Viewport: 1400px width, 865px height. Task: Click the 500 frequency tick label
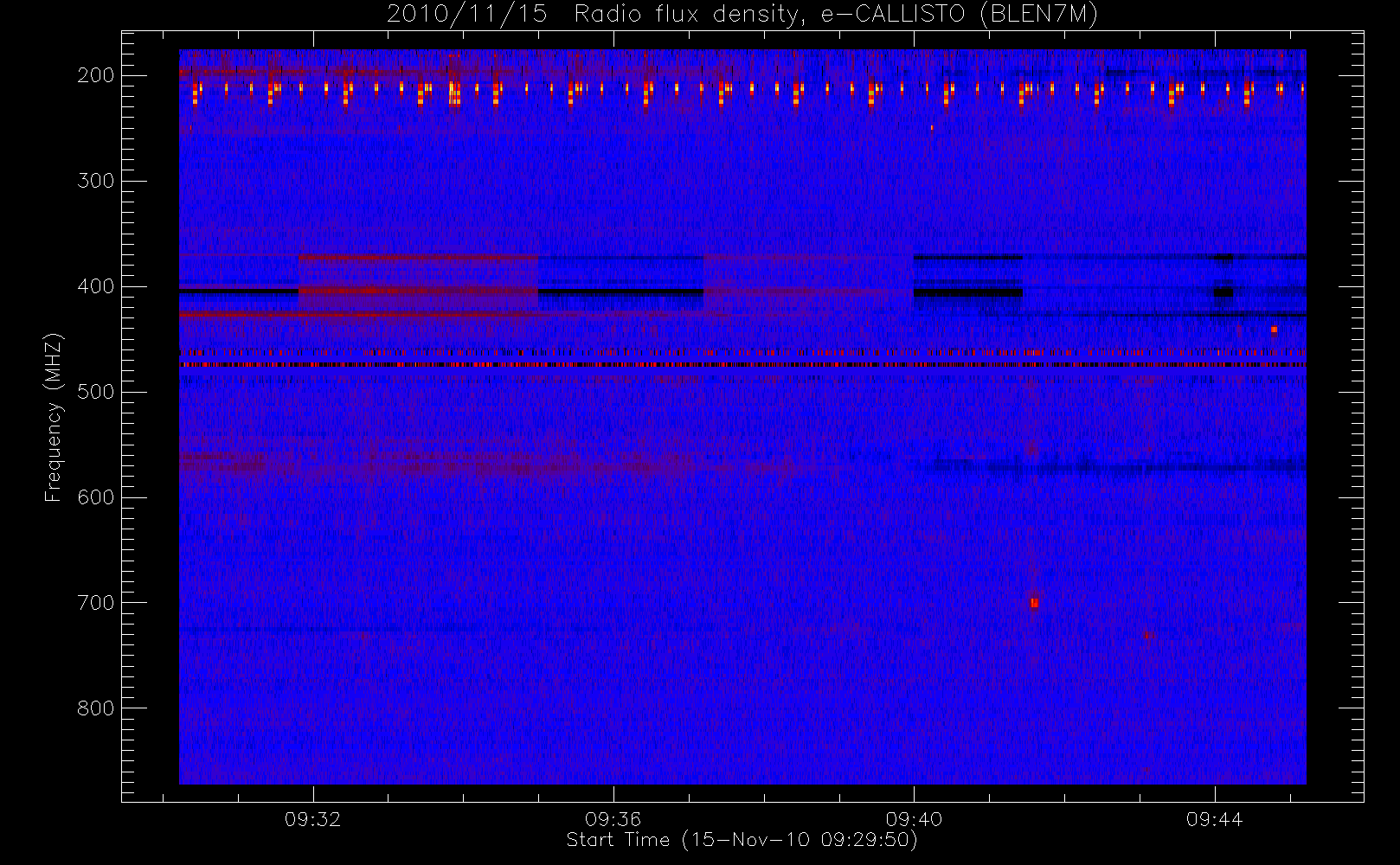[x=95, y=392]
